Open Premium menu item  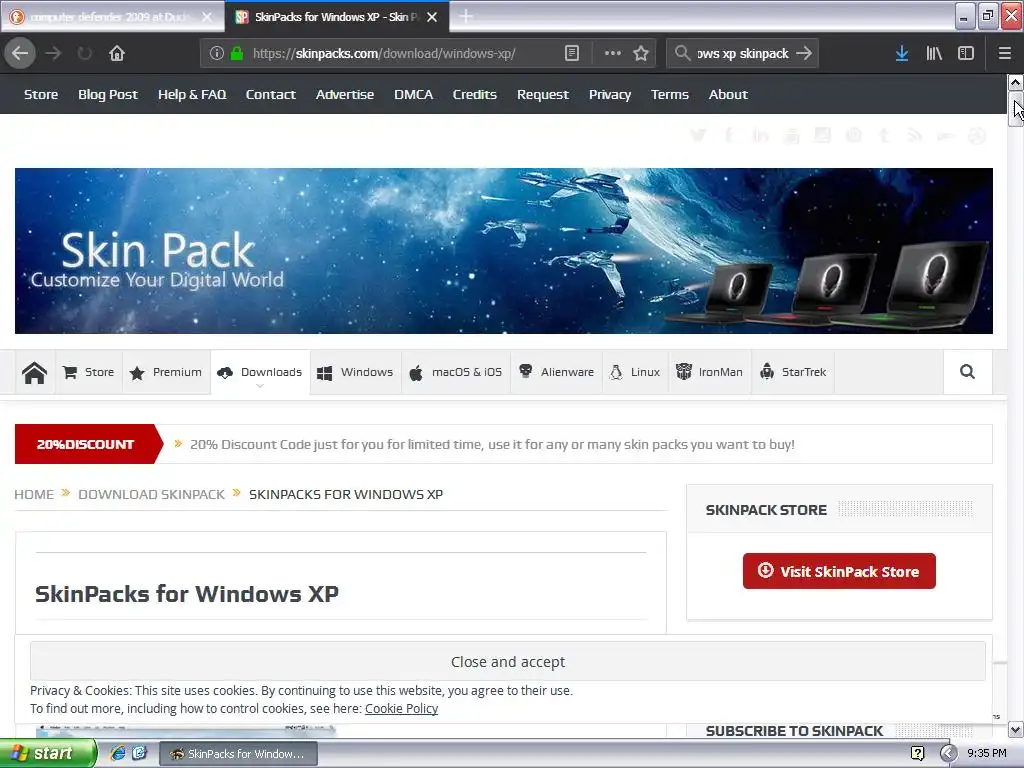[x=166, y=372]
